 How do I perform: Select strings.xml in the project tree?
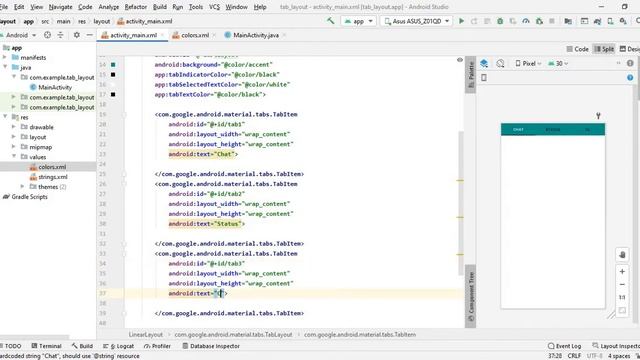(53, 177)
